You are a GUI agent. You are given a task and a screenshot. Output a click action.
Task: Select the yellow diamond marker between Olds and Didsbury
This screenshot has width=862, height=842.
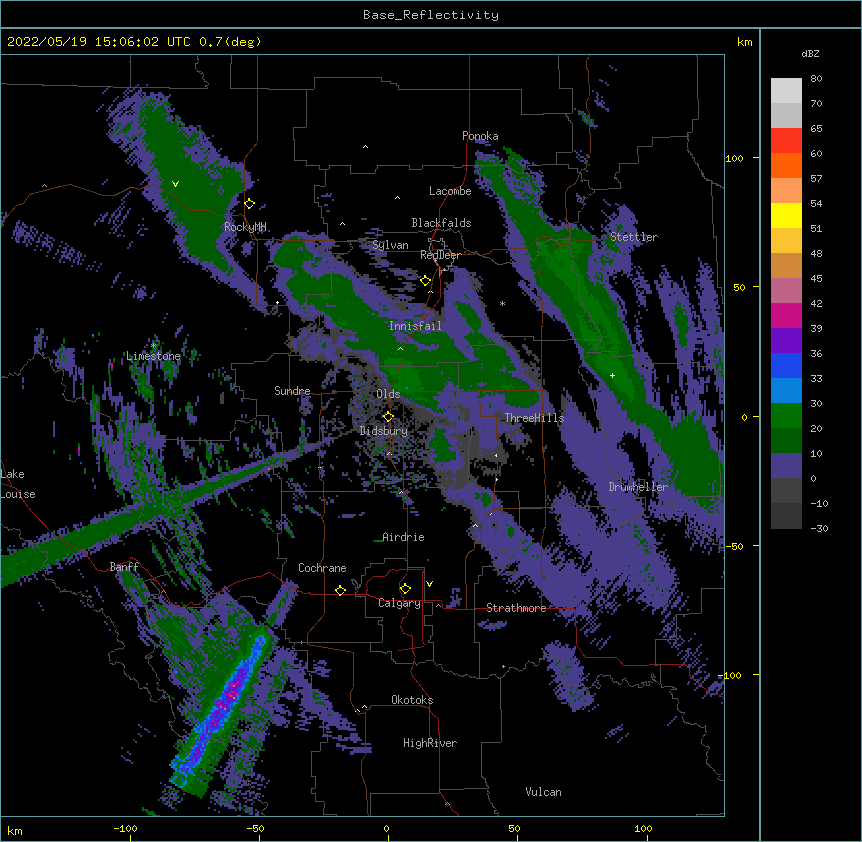pyautogui.click(x=388, y=416)
